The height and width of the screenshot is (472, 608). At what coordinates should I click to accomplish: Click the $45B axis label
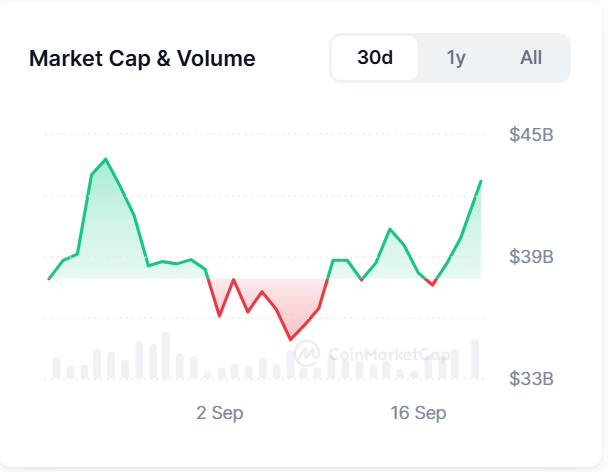[531, 135]
